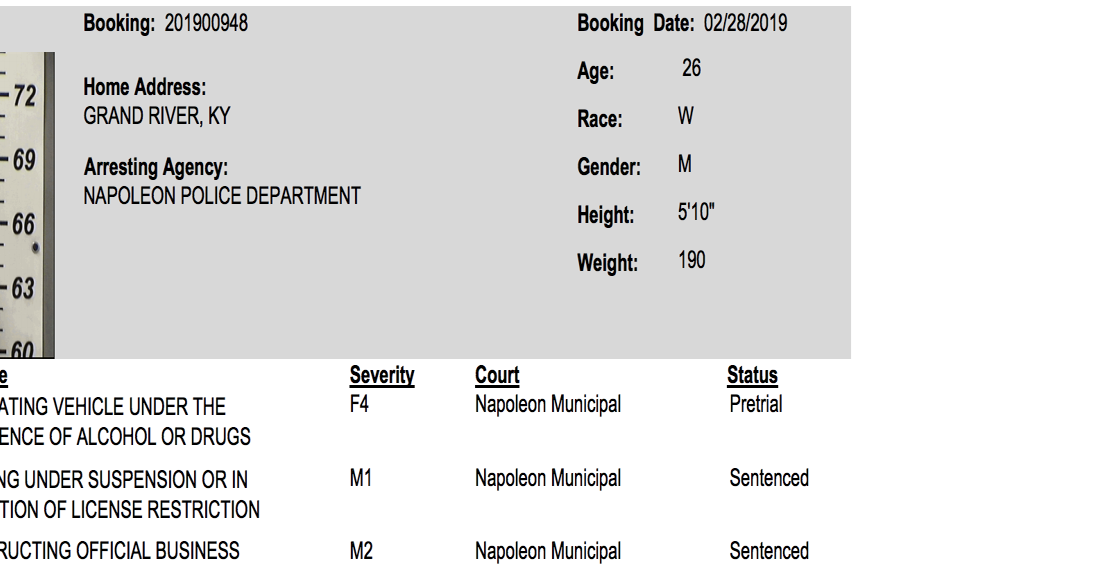Screen dimensions: 1101x578
Task: Click the weight value 190
Action: [692, 261]
